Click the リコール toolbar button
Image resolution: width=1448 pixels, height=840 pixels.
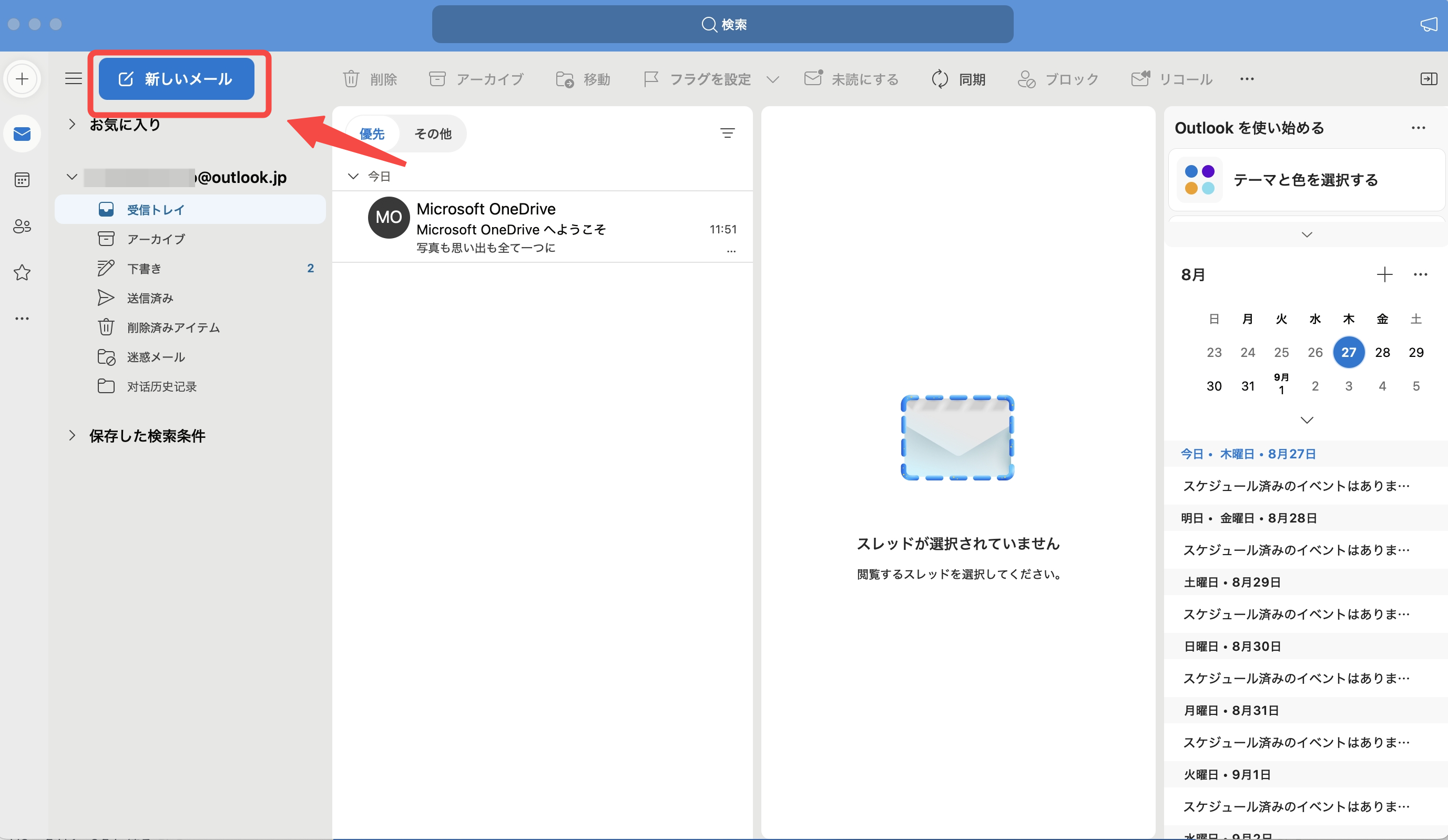pyautogui.click(x=1172, y=79)
